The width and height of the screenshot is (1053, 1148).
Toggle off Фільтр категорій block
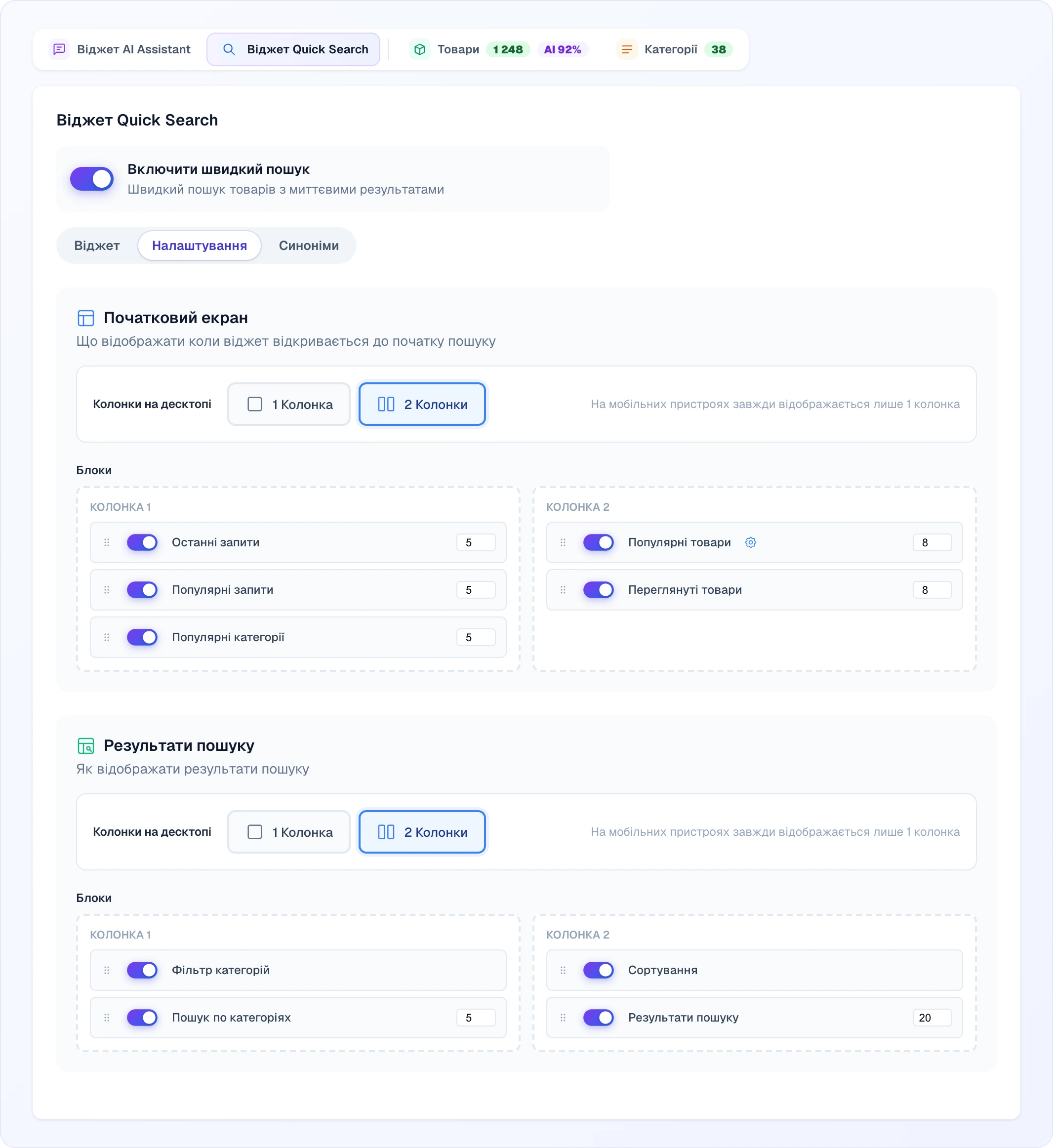pyautogui.click(x=142, y=970)
